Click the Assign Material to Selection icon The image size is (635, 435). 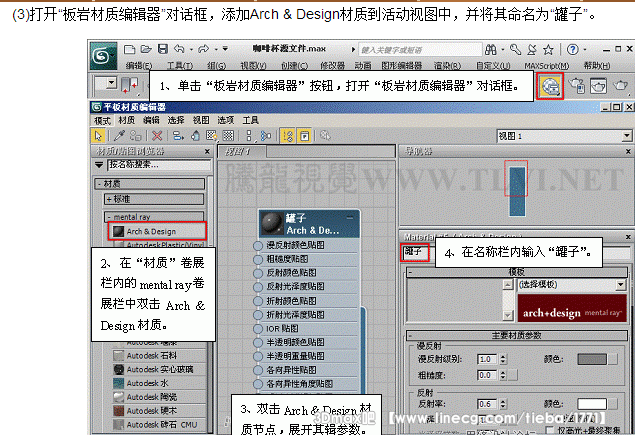(x=136, y=136)
